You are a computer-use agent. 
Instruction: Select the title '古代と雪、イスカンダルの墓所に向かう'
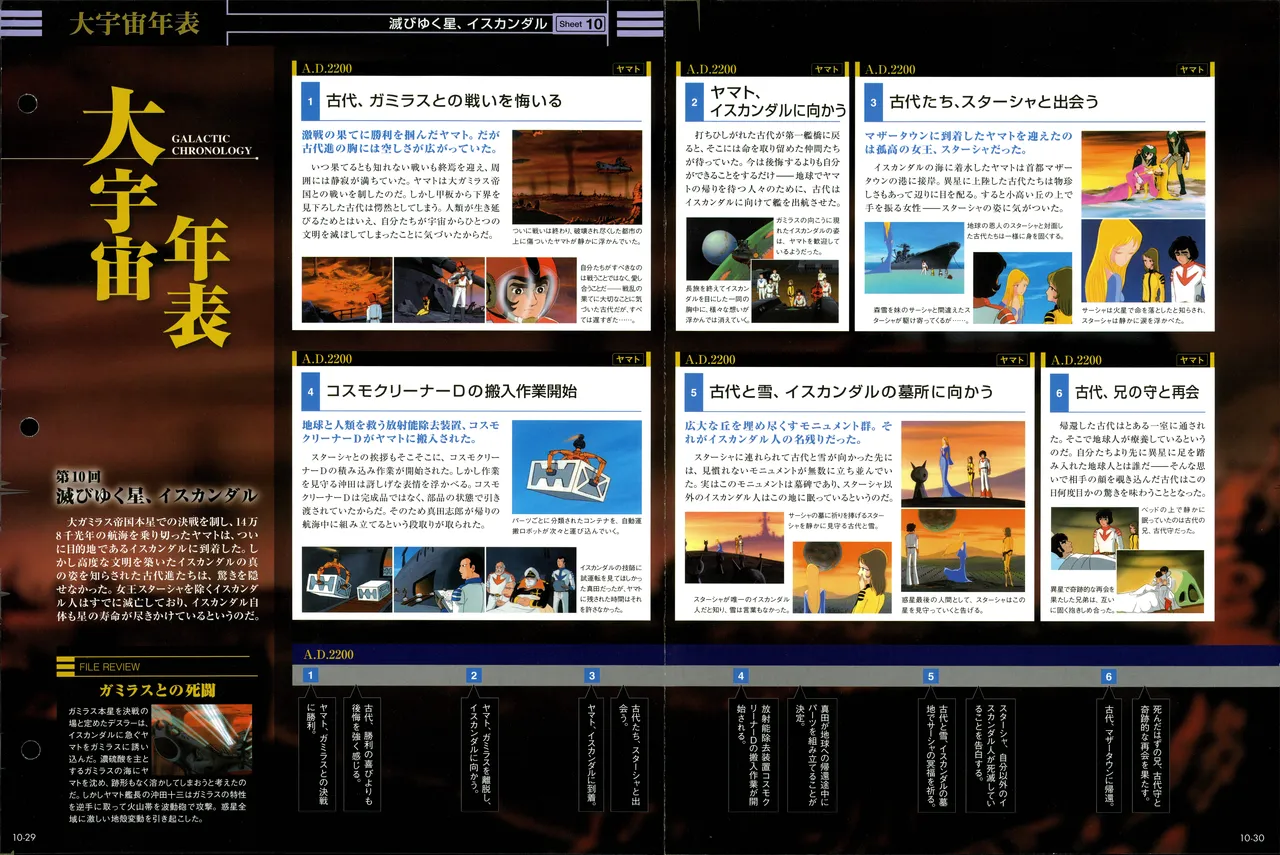pos(852,391)
